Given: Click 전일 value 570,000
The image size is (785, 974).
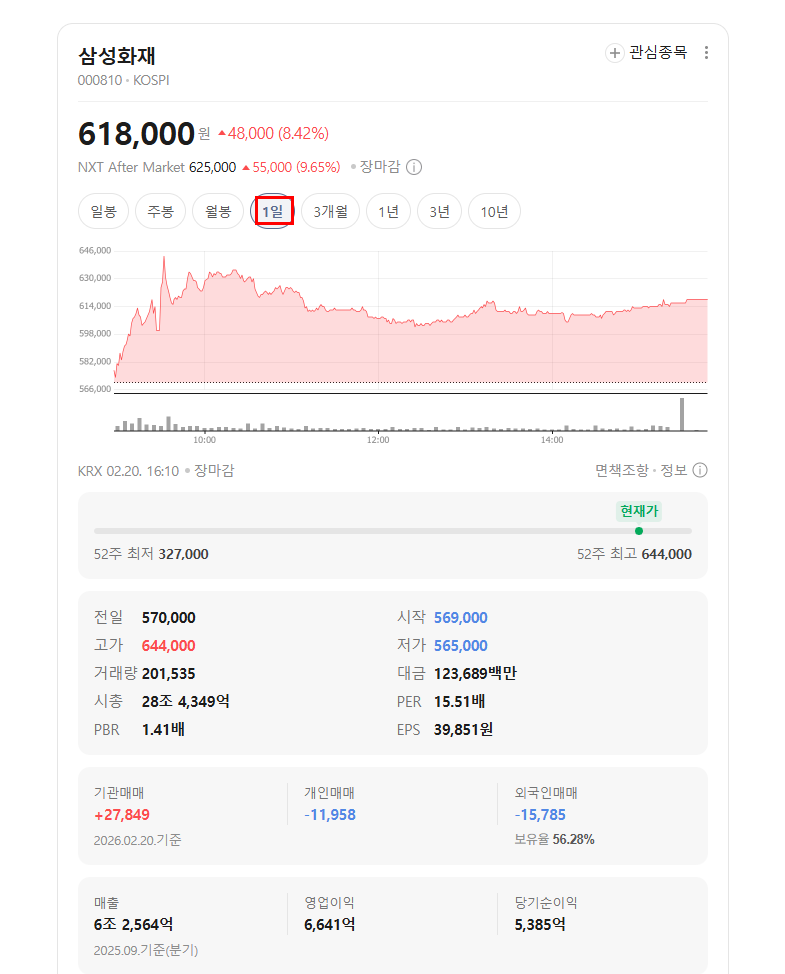Looking at the screenshot, I should click(168, 617).
